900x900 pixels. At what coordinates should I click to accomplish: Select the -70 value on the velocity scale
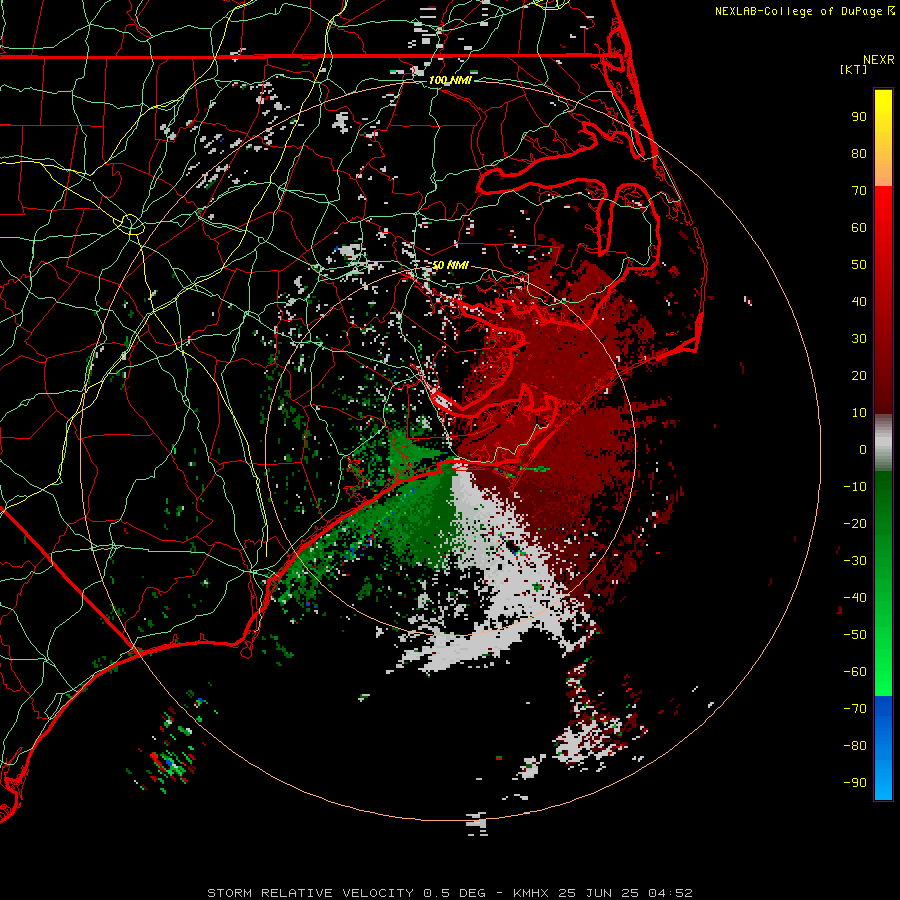point(855,709)
